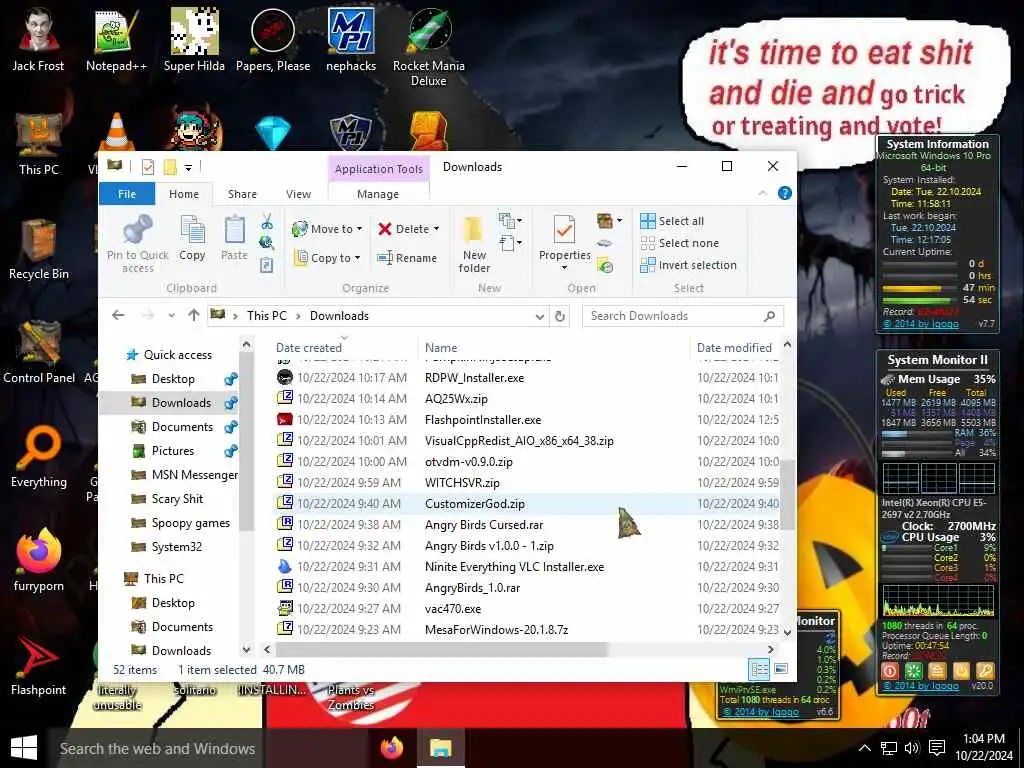Open the Papers, Please desktop icon
The width and height of the screenshot is (1024, 768).
(273, 40)
